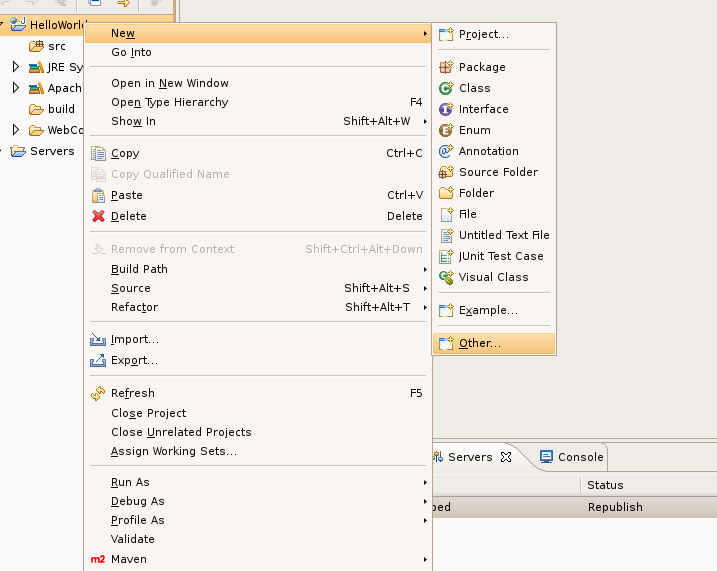The image size is (717, 571).
Task: Select Other... from the New submenu
Action: [480, 343]
